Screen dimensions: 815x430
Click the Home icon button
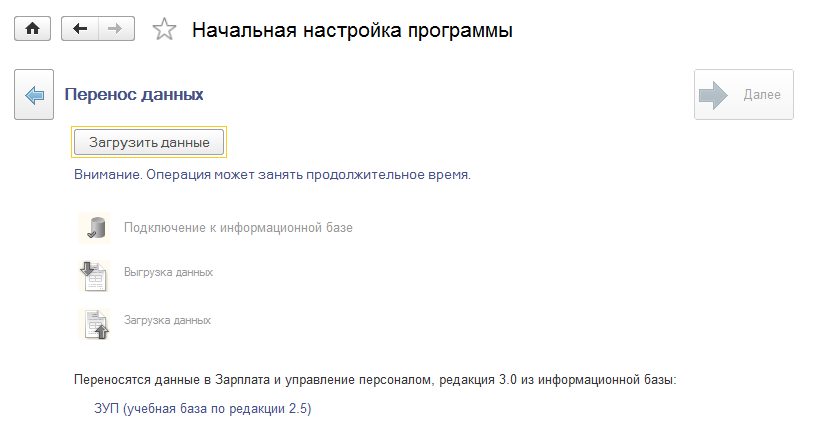[31, 29]
